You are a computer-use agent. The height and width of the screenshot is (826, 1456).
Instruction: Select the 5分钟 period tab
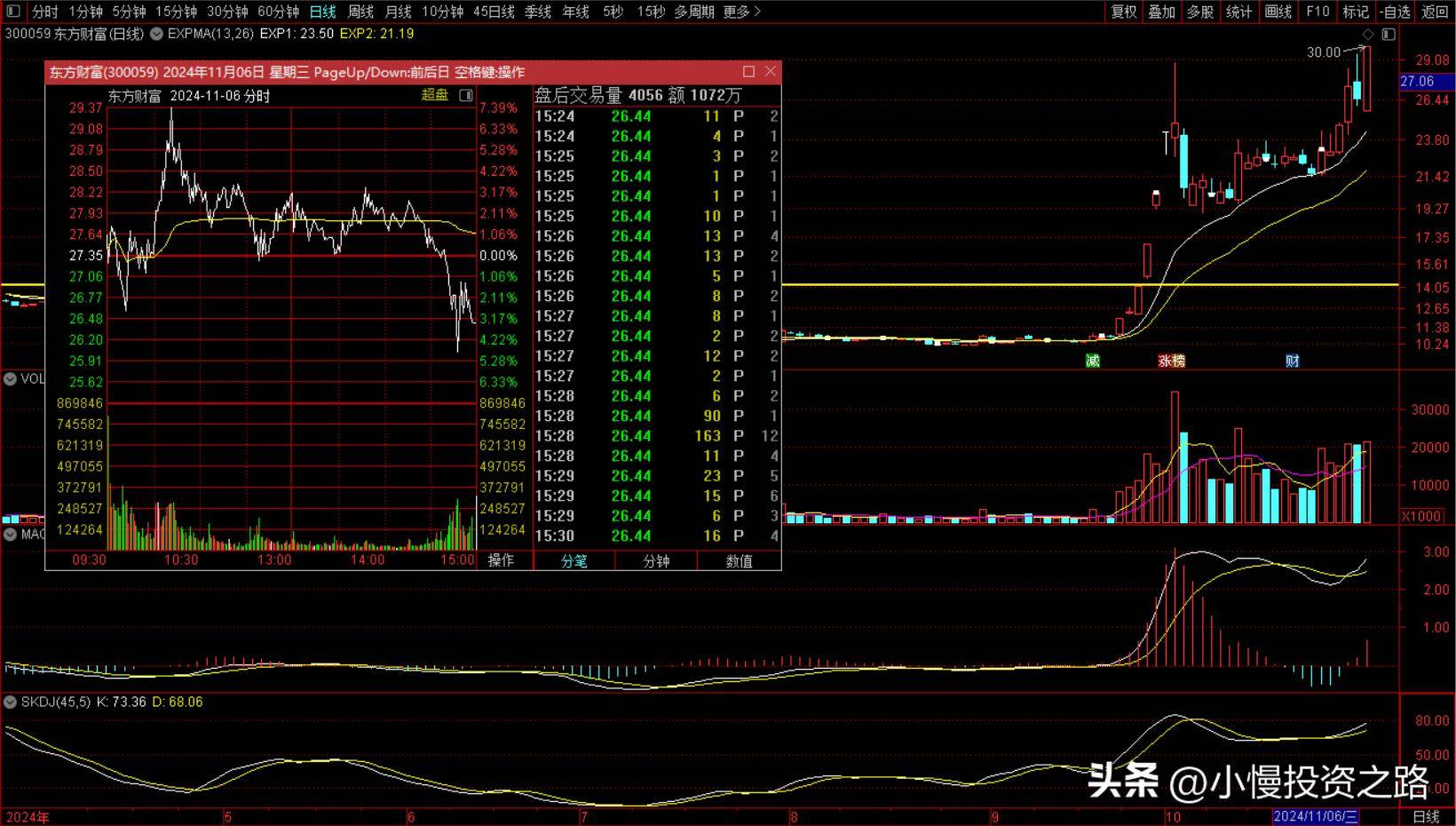tap(129, 12)
